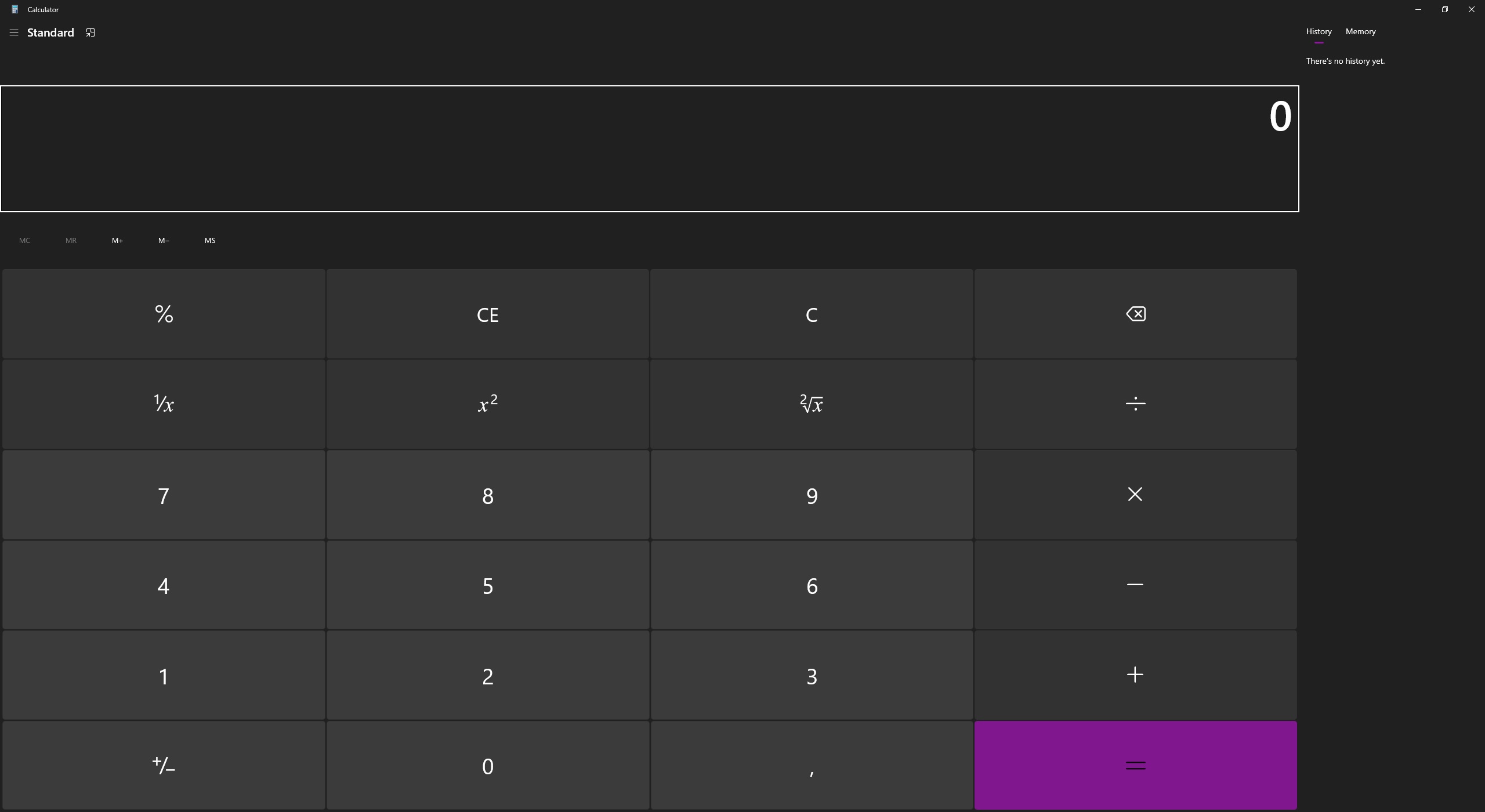Select the History tab
Screen dimensions: 1485x812
[1319, 31]
